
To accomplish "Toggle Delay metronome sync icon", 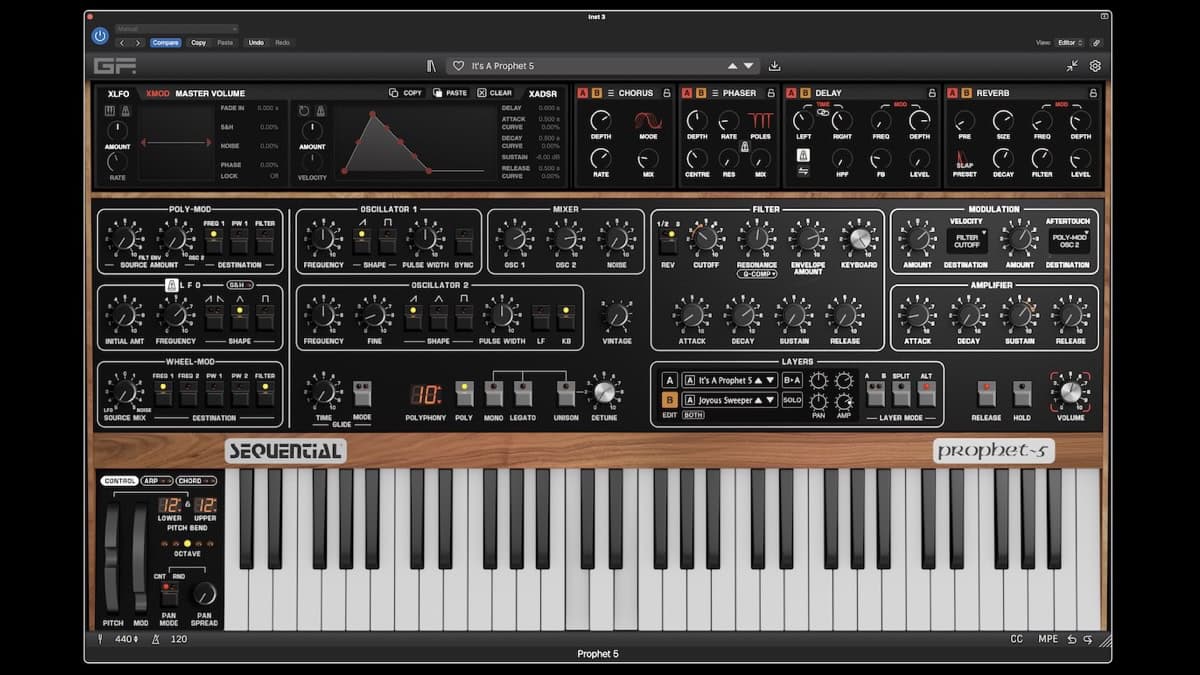I will pyautogui.click(x=803, y=155).
